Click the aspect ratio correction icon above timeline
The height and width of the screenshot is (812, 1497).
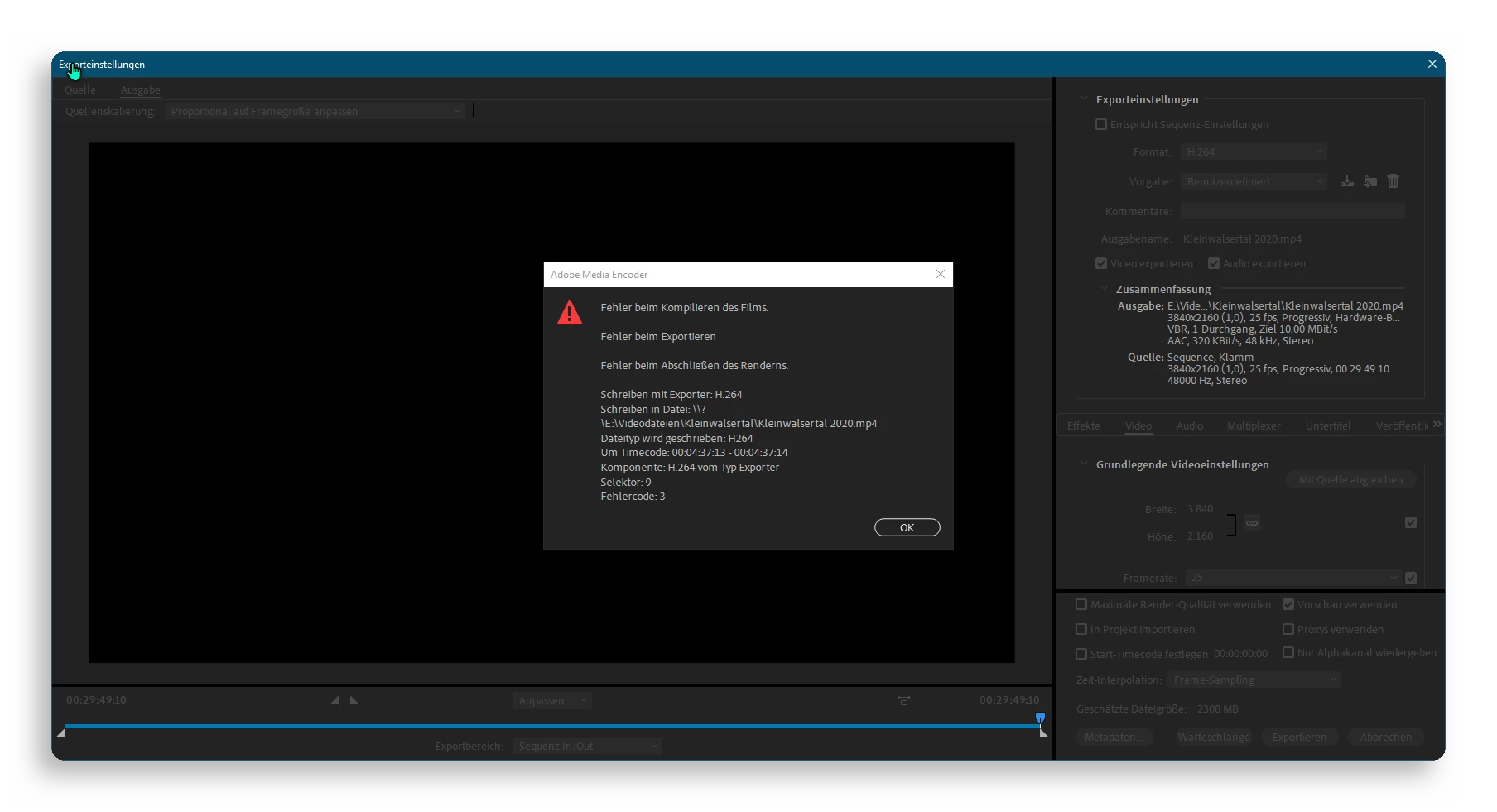click(x=904, y=700)
